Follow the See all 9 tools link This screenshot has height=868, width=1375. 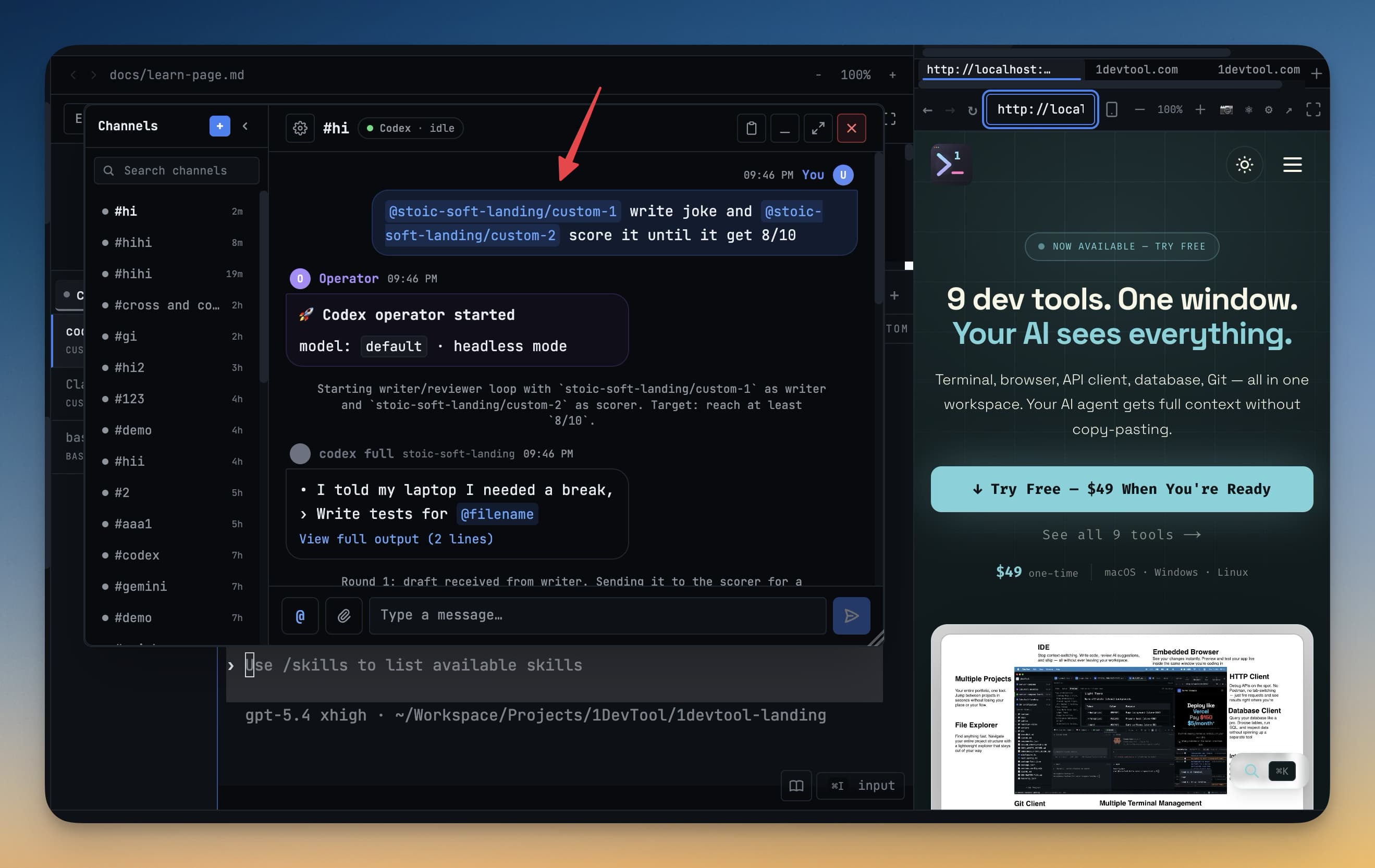1122,535
